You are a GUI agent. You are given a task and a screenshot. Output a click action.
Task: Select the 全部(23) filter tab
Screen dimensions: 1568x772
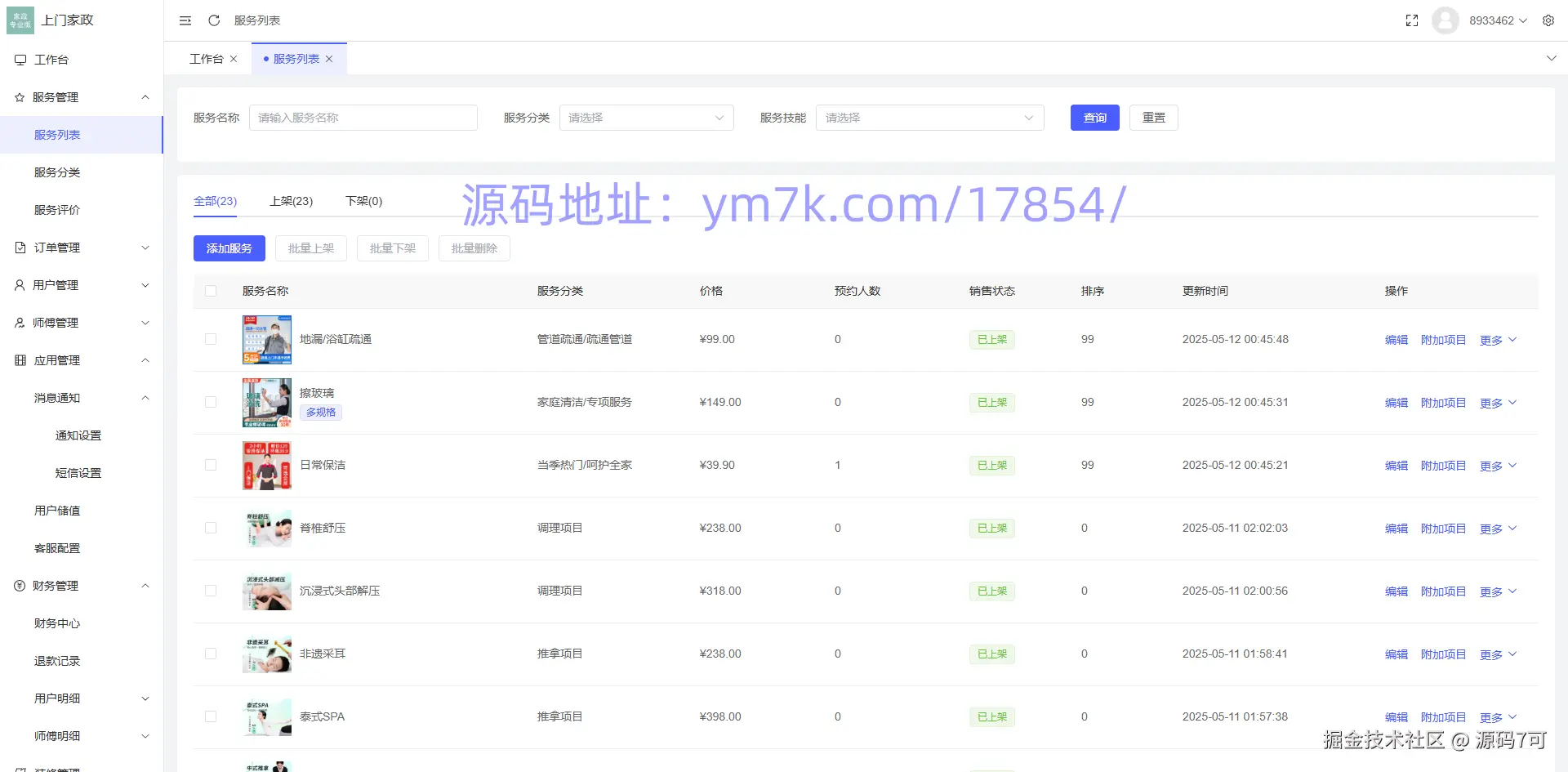216,201
